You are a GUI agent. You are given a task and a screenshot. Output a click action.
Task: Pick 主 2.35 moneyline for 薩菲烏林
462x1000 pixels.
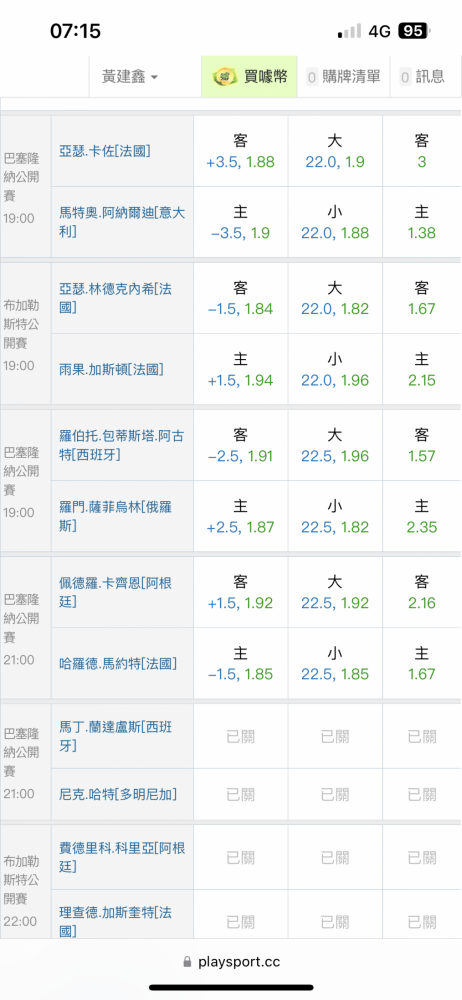pyautogui.click(x=422, y=517)
